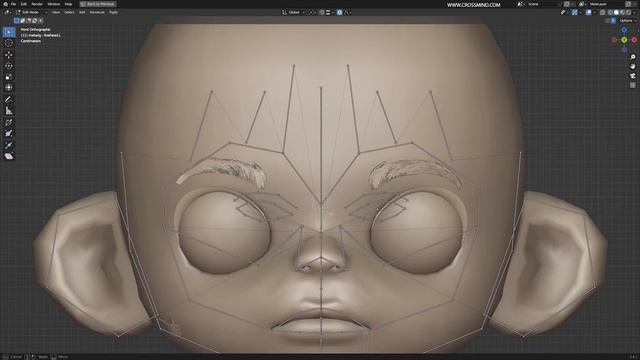Select the bone Roll tool
Viewport: 640px width, 360px height.
click(9, 122)
